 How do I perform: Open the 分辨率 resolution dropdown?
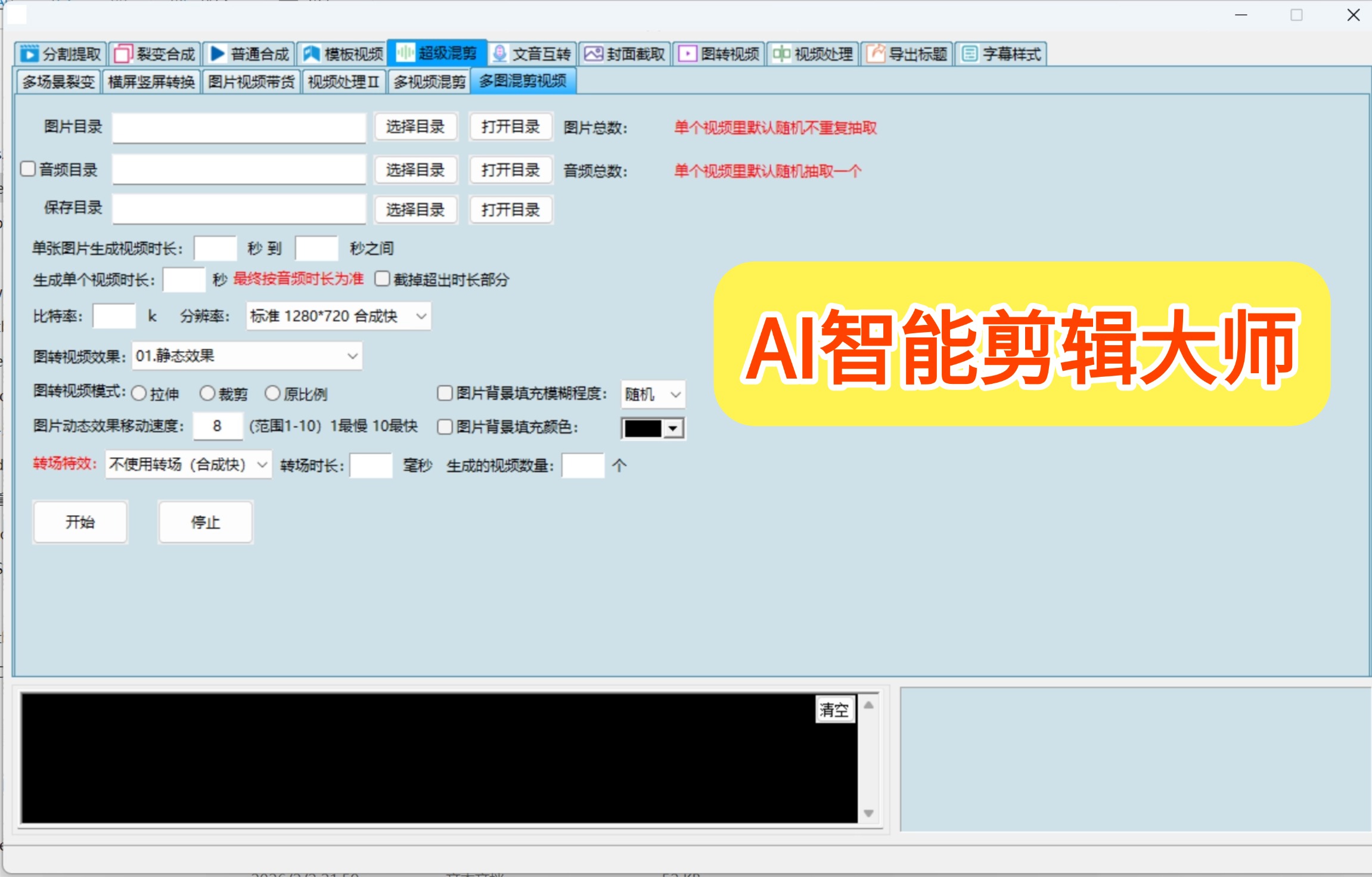tap(421, 317)
